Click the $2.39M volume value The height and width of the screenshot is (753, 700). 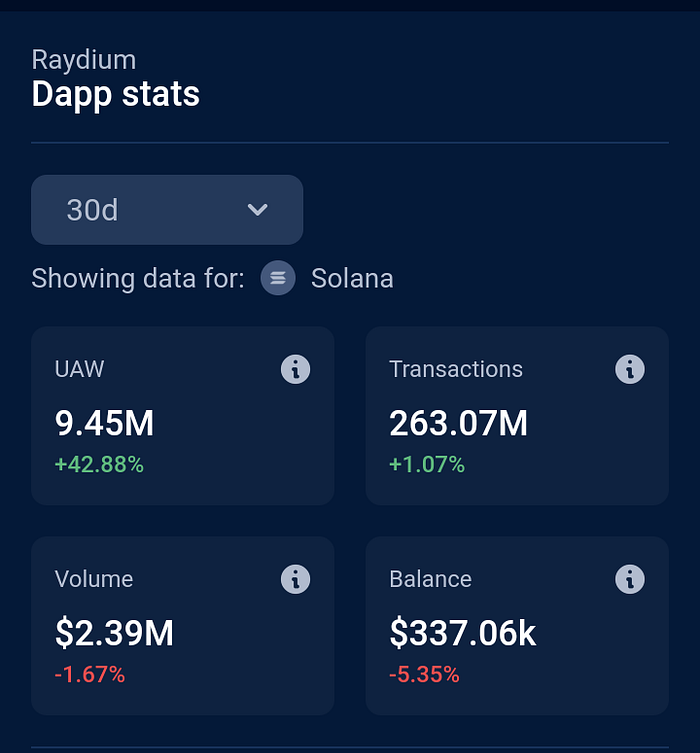pos(114,633)
